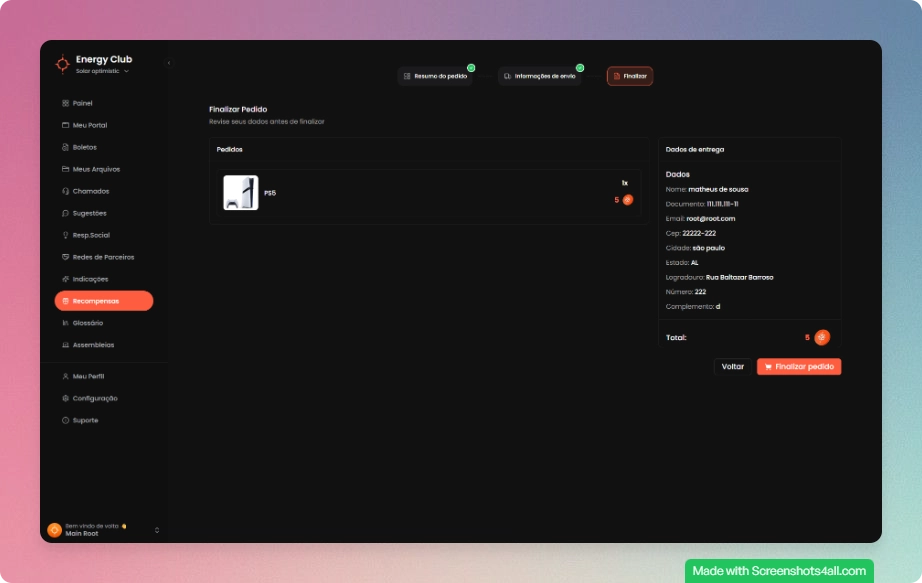Click the green check on Resumo do pedido
This screenshot has height=583, width=922.
(x=471, y=67)
